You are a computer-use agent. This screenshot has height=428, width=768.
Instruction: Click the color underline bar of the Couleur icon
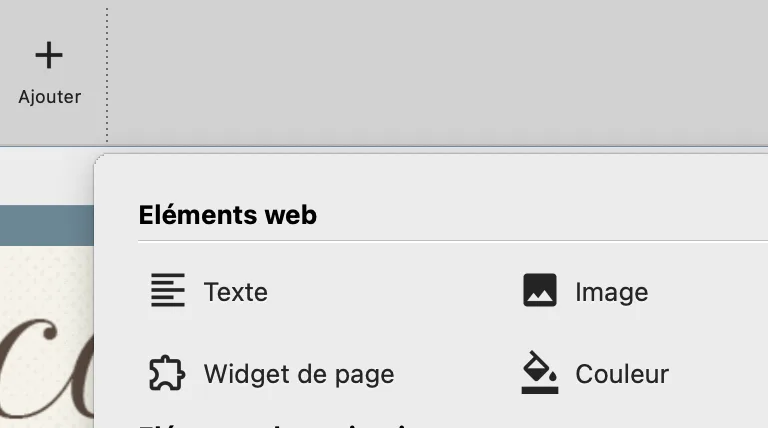(x=540, y=389)
